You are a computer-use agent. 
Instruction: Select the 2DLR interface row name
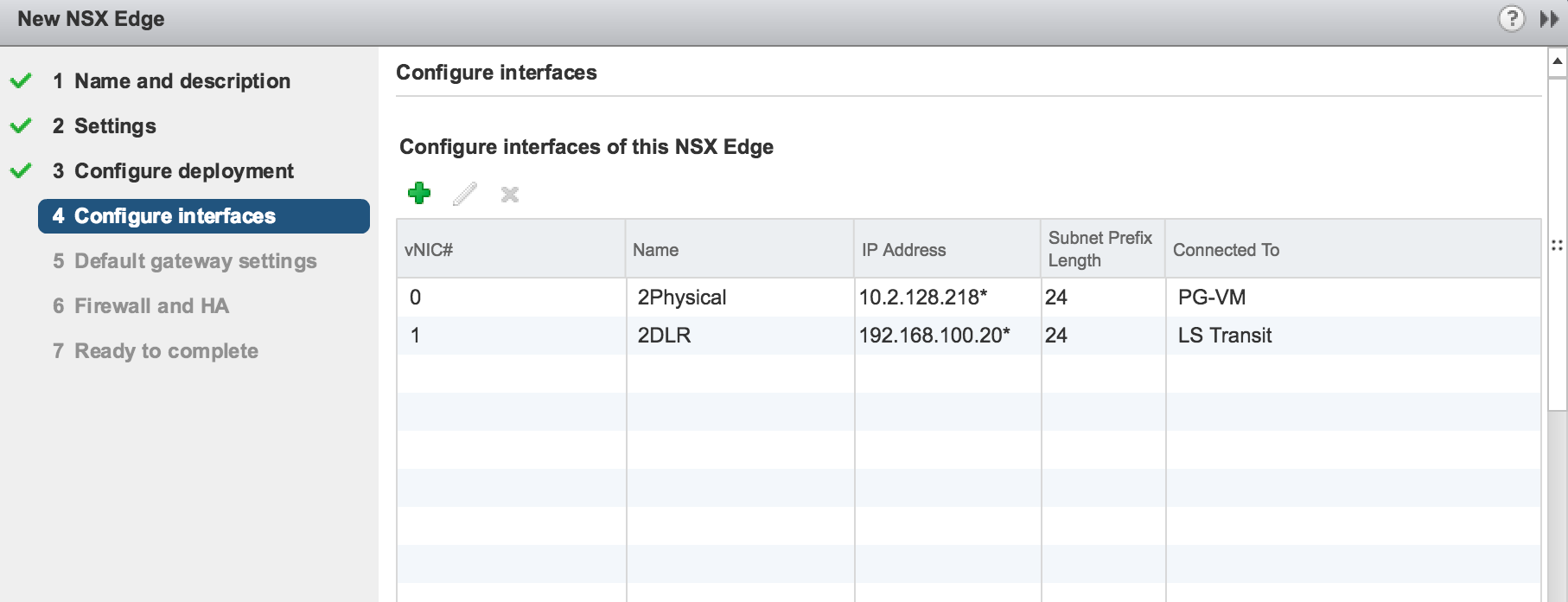click(x=664, y=336)
